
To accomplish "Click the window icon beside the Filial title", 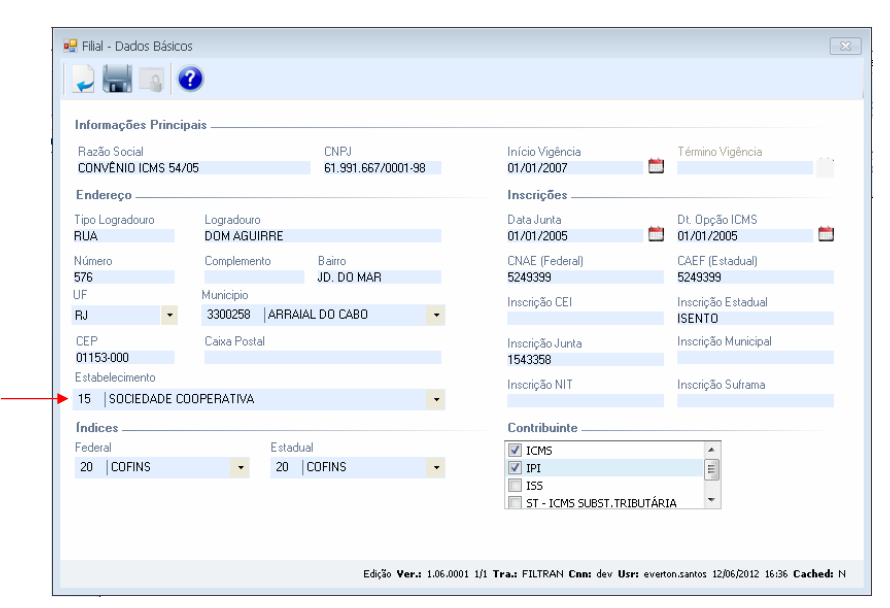I will click(x=71, y=46).
